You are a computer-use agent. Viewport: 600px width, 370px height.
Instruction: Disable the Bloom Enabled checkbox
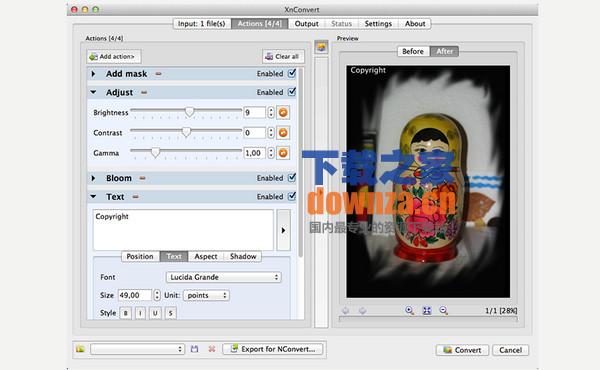[x=292, y=178]
